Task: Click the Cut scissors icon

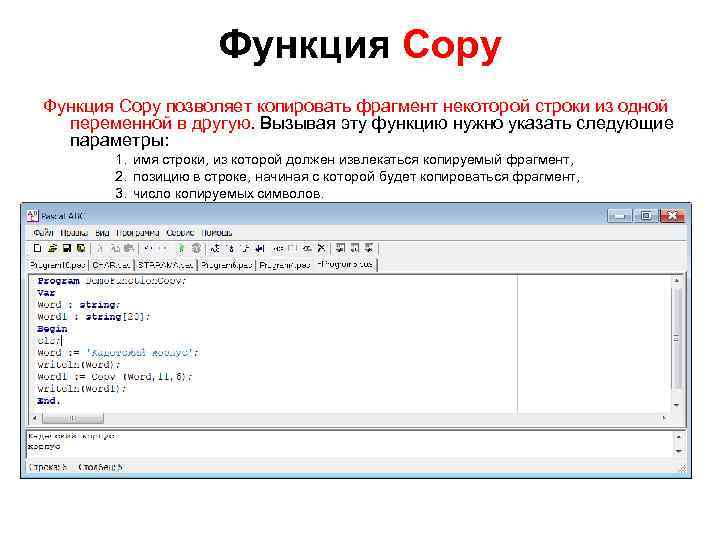Action: tap(100, 248)
